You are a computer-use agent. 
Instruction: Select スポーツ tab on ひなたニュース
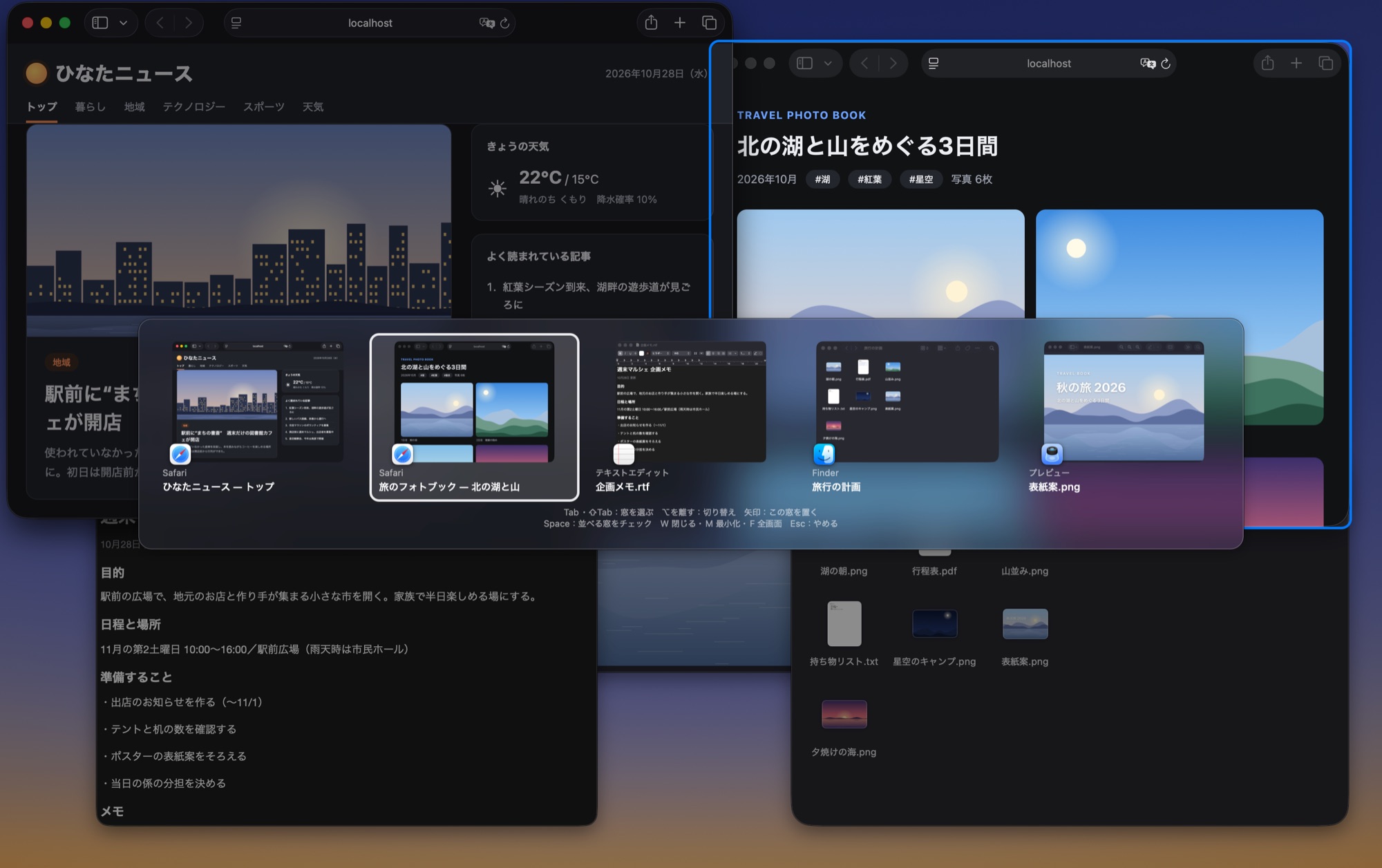pyautogui.click(x=263, y=106)
